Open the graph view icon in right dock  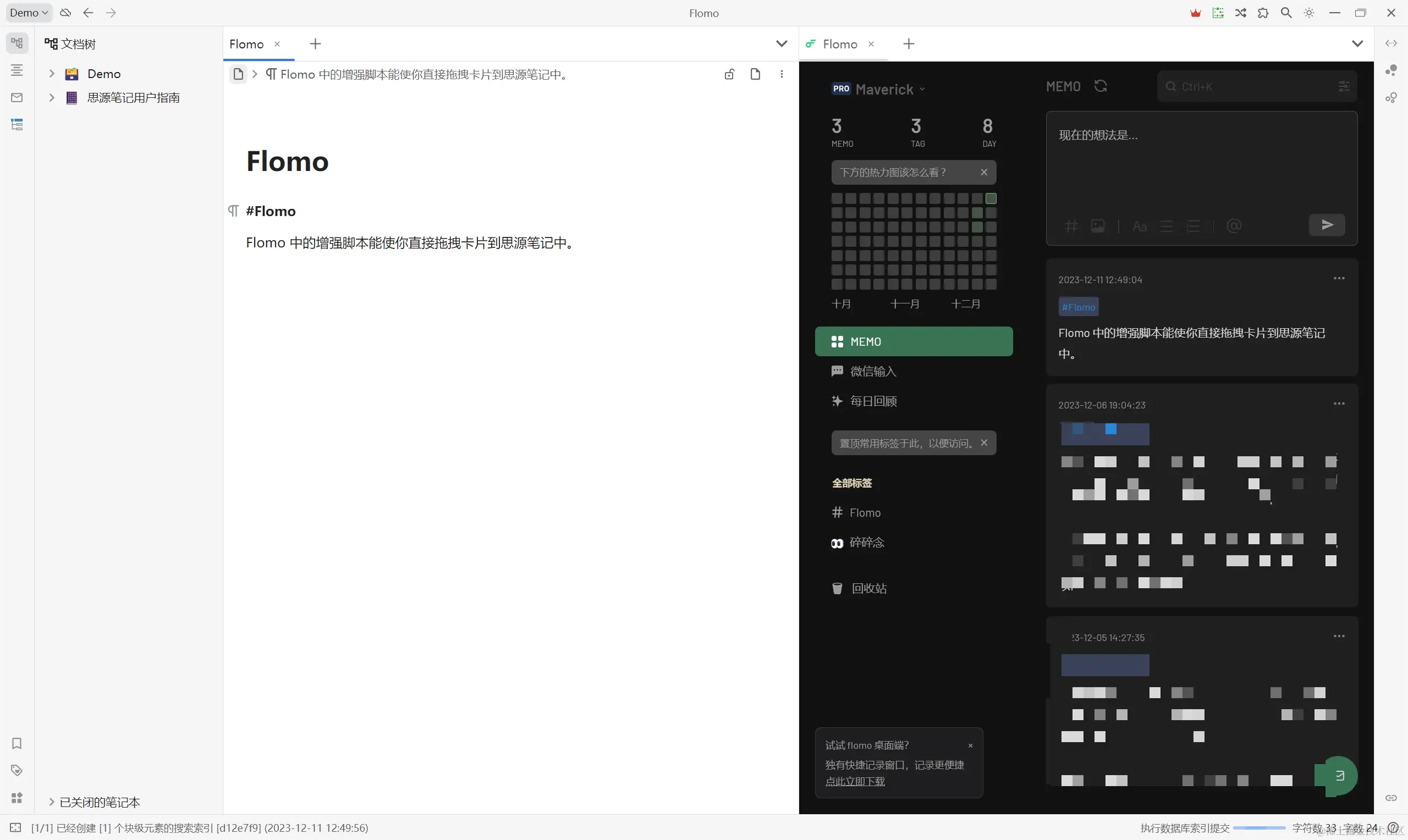coord(1391,70)
